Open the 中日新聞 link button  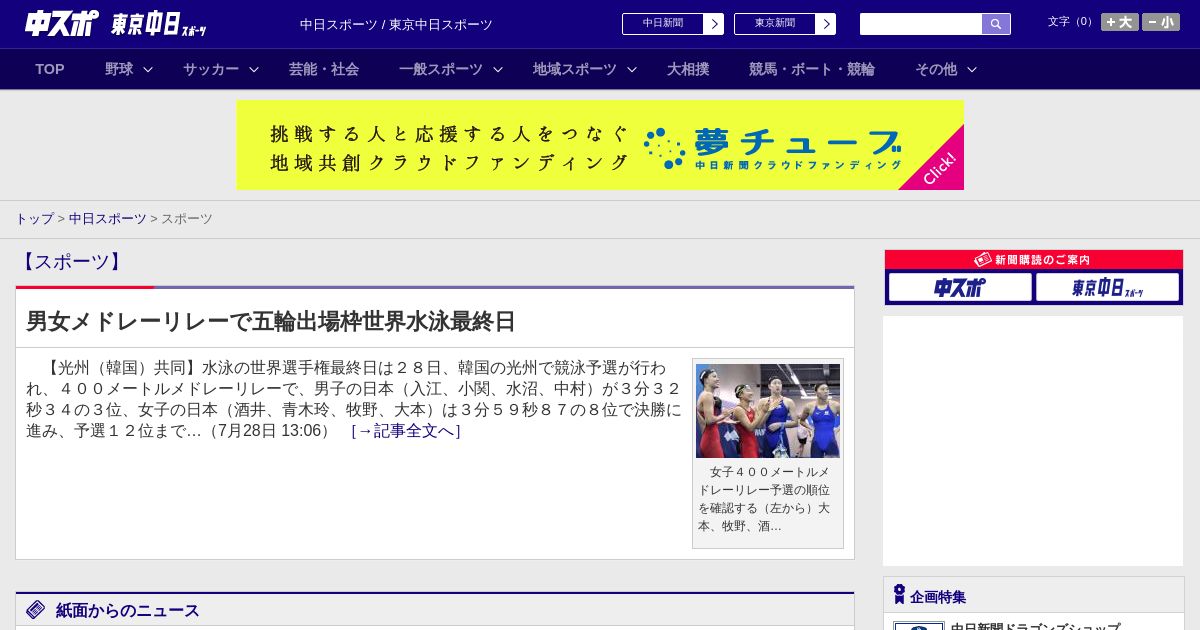click(x=663, y=24)
